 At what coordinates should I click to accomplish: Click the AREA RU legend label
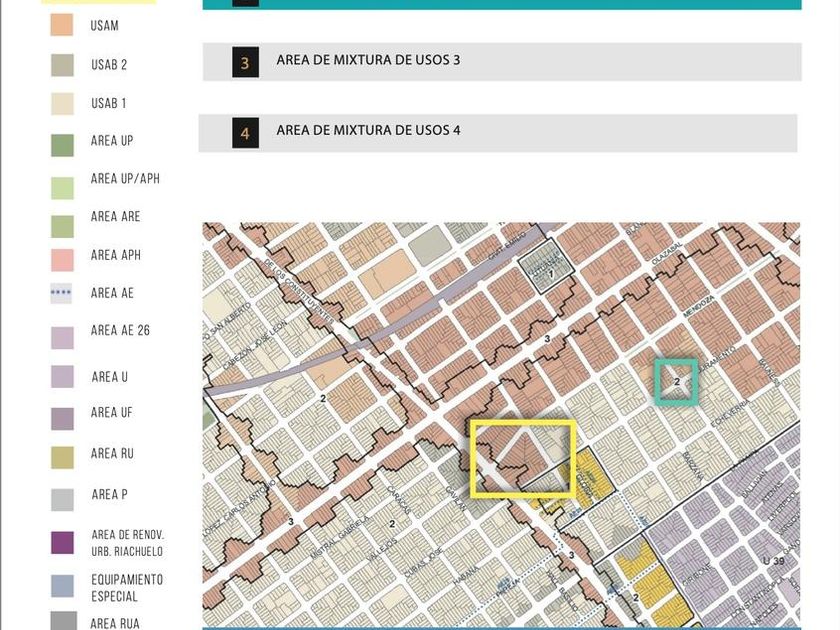point(112,454)
